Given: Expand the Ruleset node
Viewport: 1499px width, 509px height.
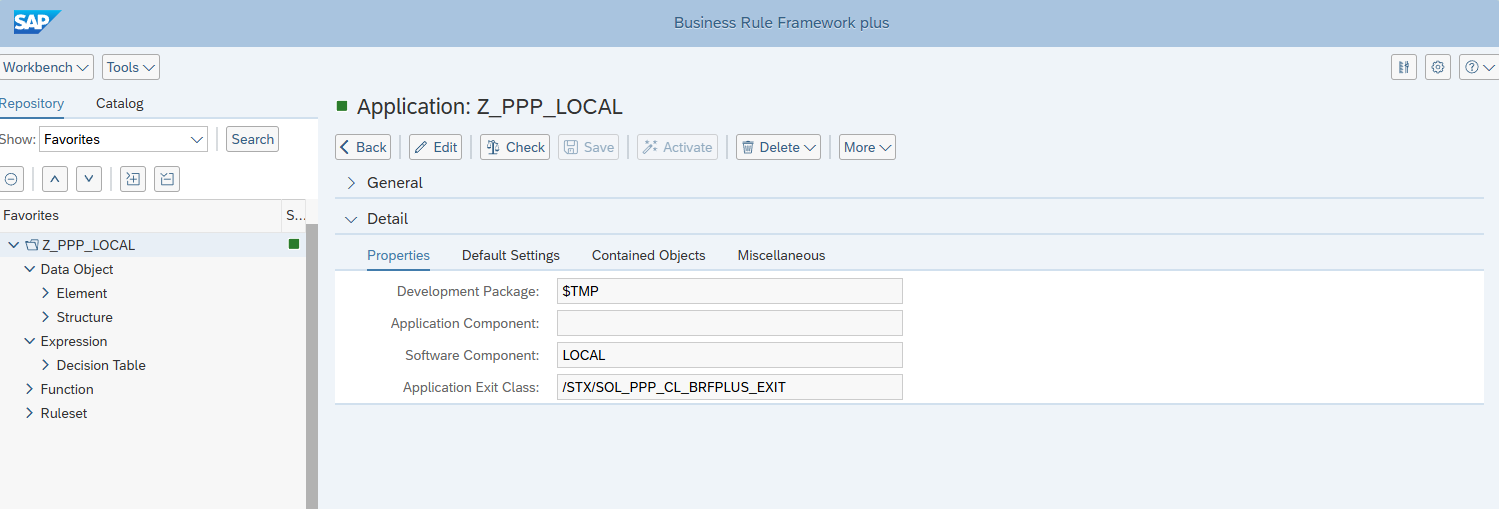Looking at the screenshot, I should point(30,413).
